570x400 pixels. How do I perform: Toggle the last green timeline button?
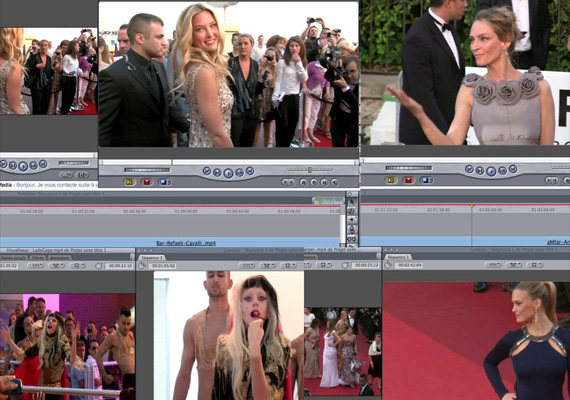coord(338,200)
